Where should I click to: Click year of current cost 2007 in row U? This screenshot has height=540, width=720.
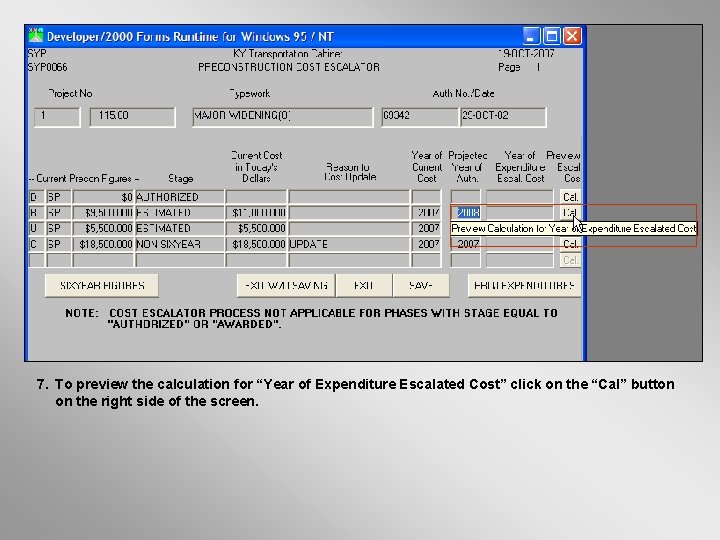coord(427,228)
